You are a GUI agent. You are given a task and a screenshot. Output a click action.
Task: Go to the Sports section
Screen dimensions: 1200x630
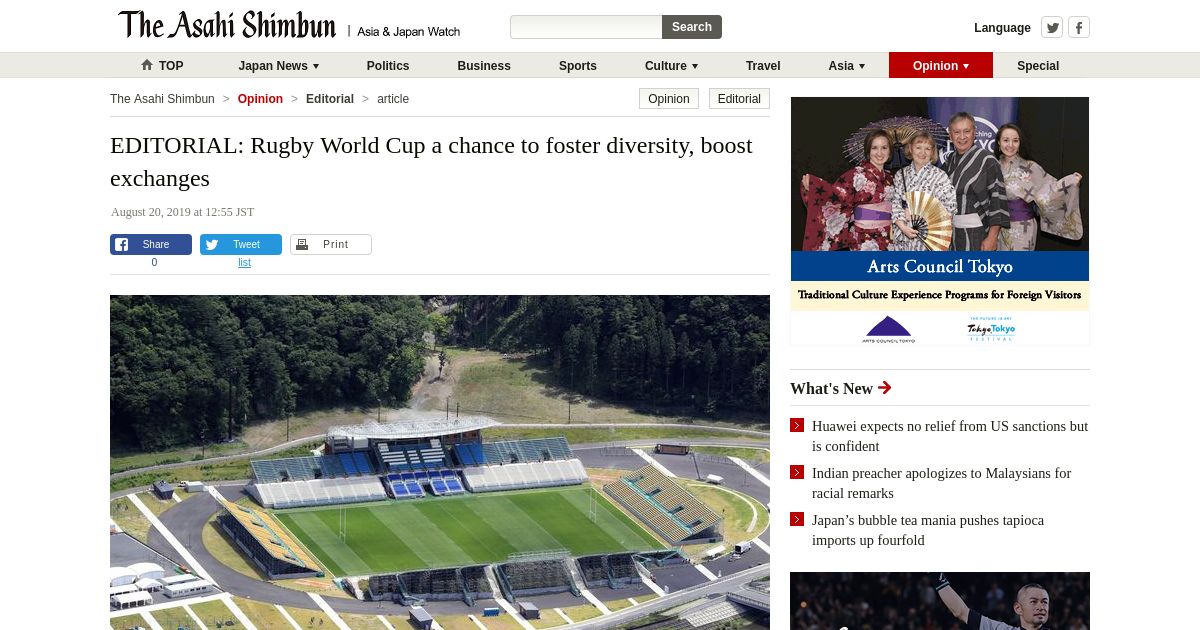(x=578, y=66)
